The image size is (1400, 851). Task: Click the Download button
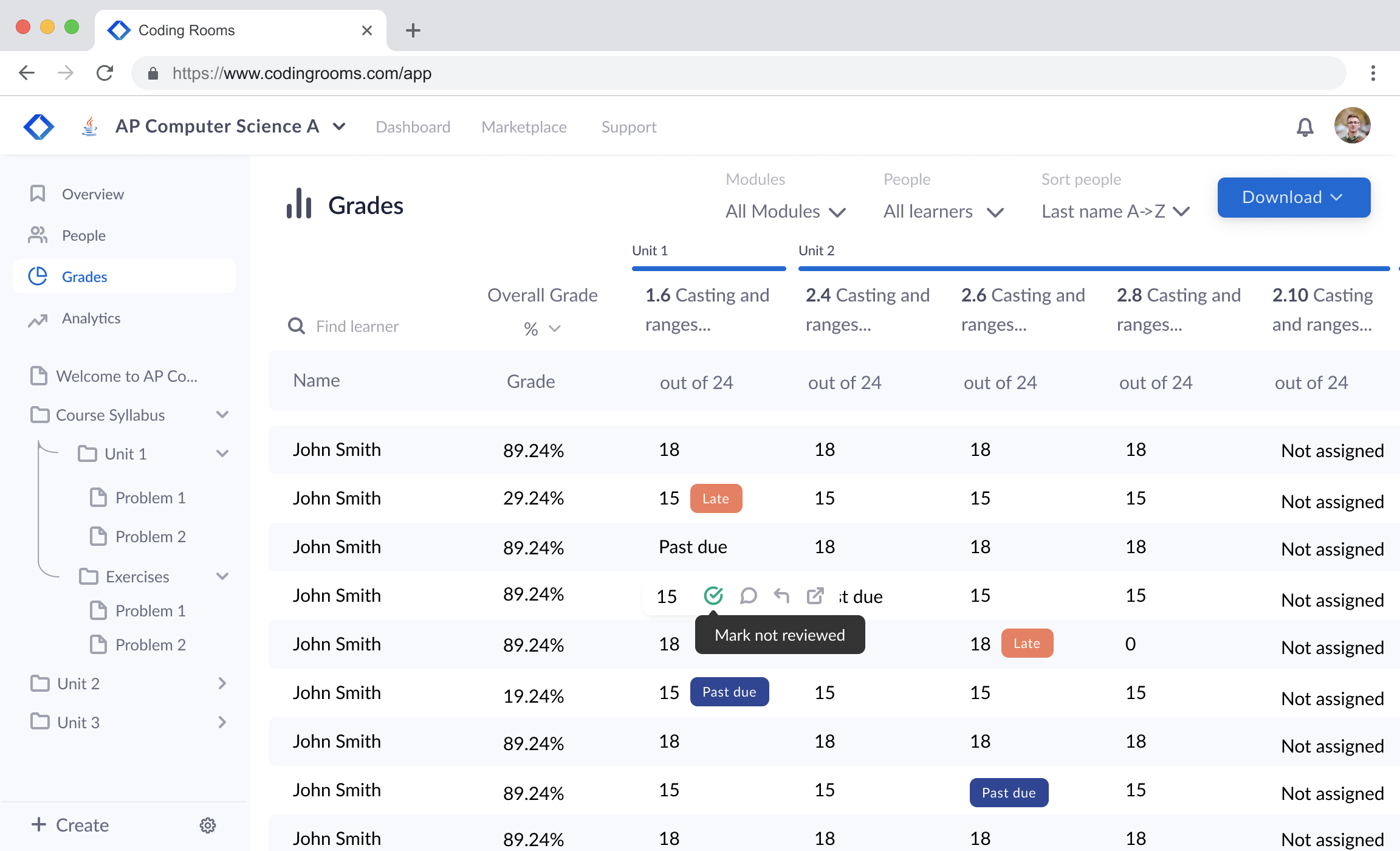[1294, 198]
